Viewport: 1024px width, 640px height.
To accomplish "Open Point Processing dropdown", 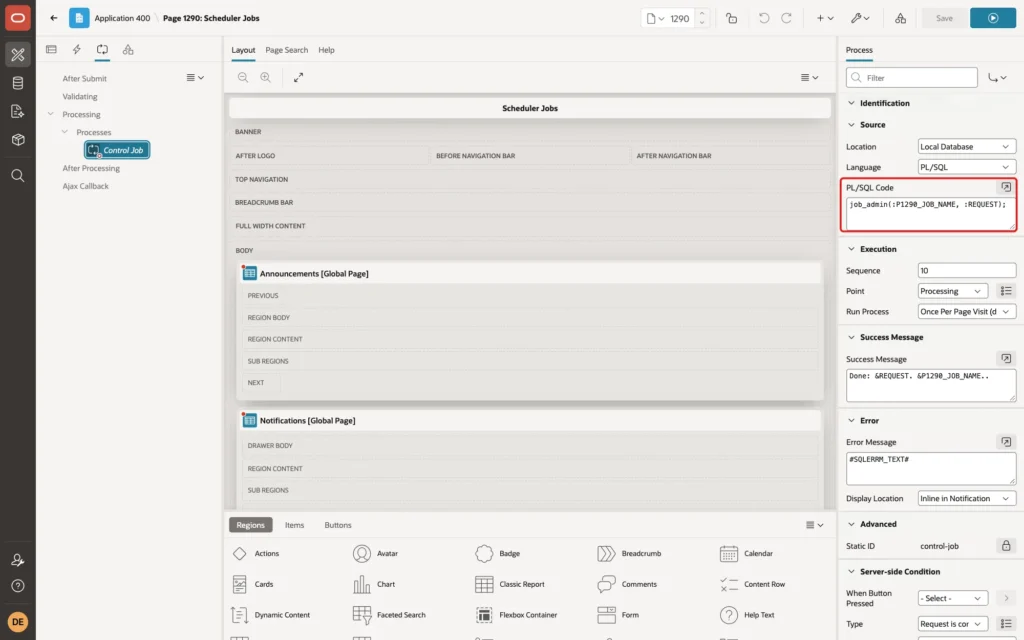I will pyautogui.click(x=952, y=291).
